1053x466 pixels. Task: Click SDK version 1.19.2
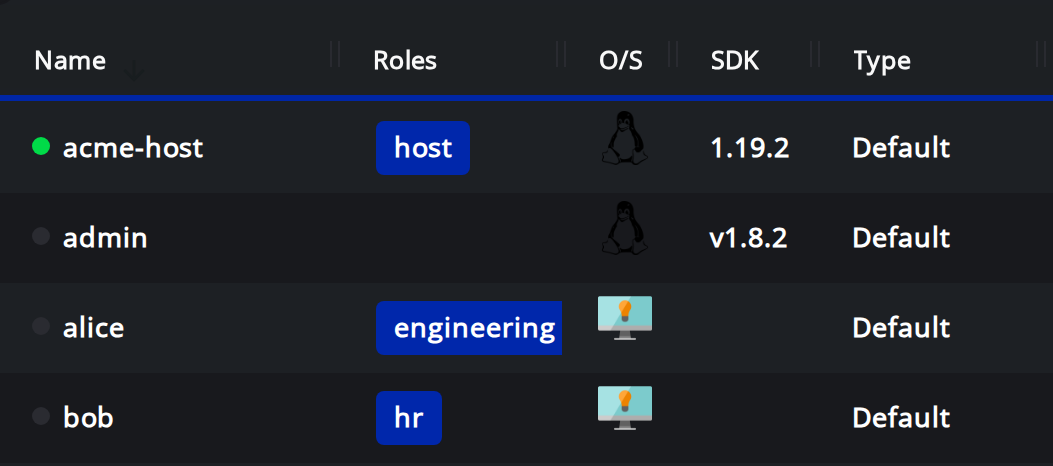749,148
